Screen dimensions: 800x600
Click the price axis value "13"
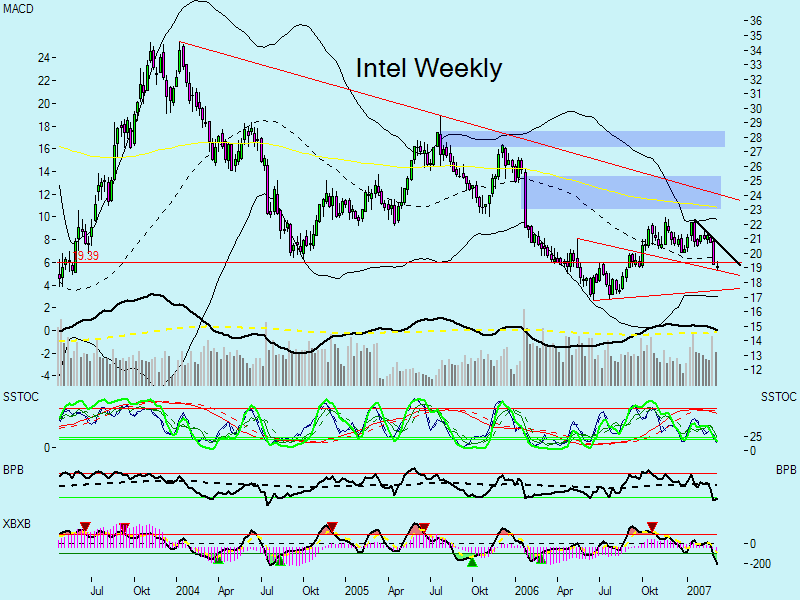tap(756, 356)
